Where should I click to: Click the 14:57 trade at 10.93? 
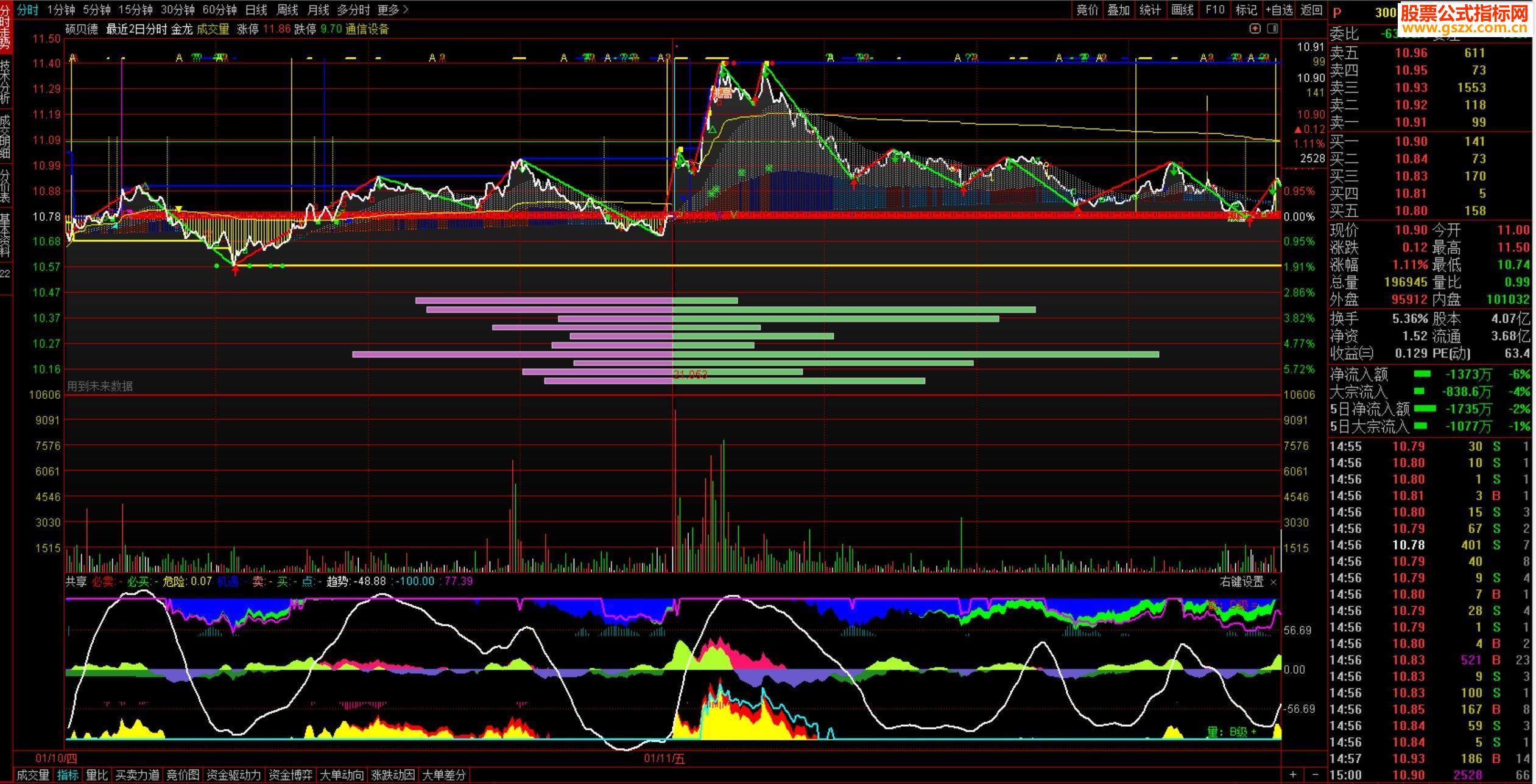[x=1429, y=758]
